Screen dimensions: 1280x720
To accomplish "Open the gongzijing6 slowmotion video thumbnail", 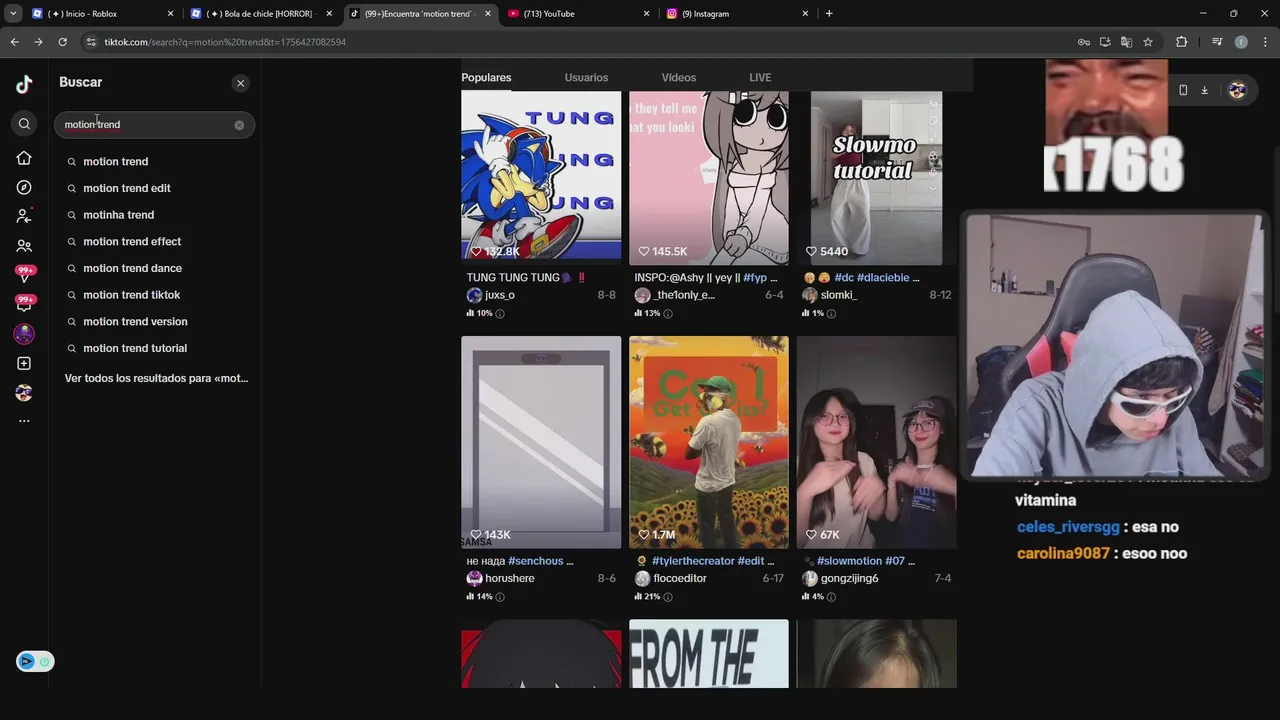I will point(877,442).
